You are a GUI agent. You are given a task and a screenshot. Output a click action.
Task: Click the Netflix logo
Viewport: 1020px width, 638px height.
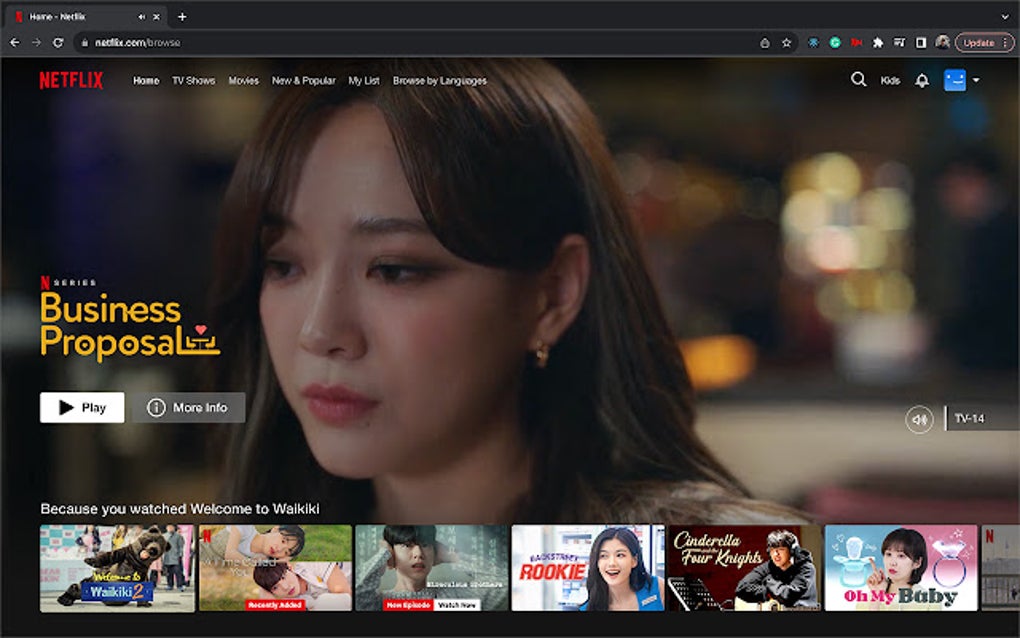(72, 79)
